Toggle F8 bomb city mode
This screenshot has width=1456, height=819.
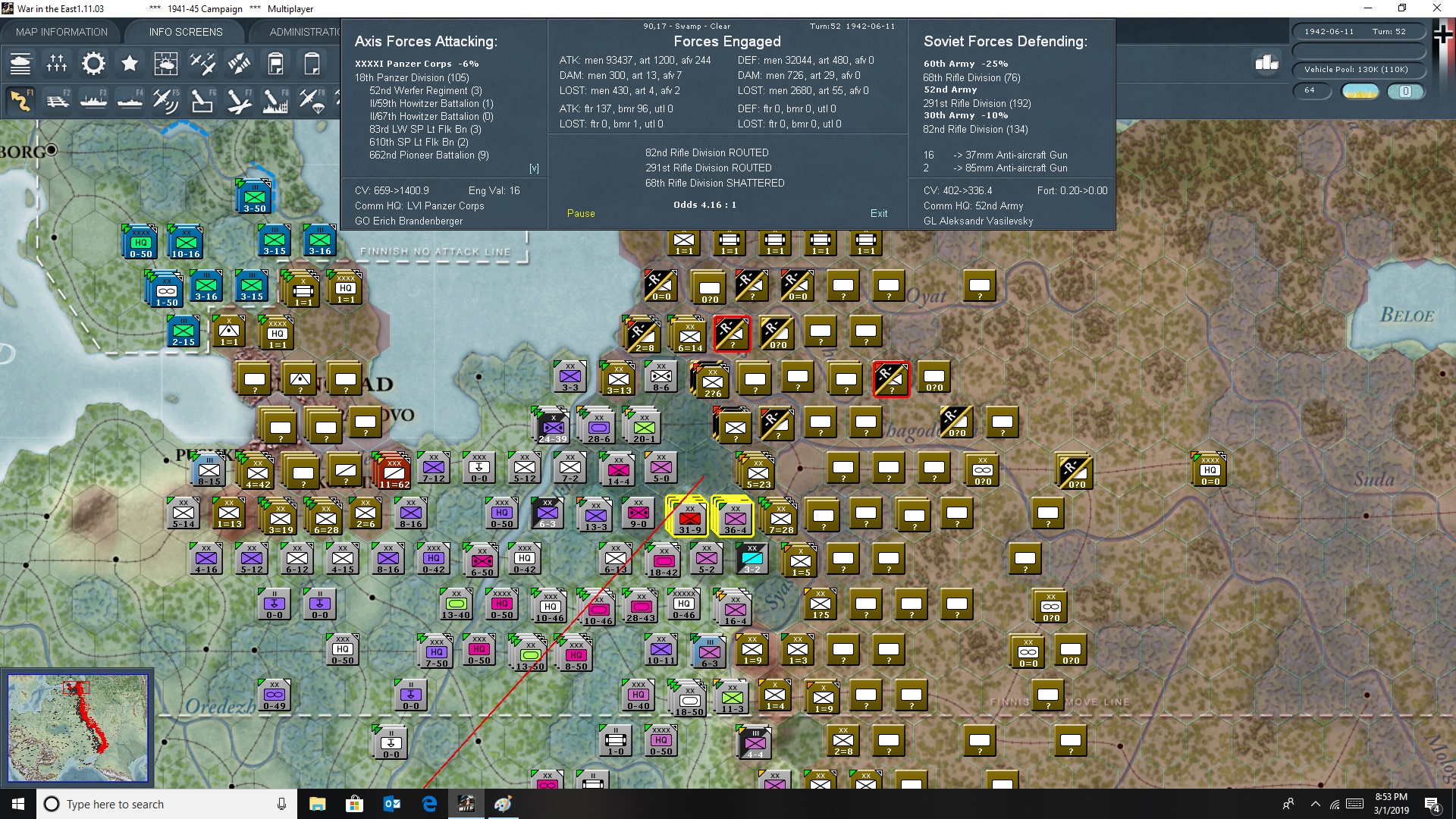pyautogui.click(x=275, y=100)
